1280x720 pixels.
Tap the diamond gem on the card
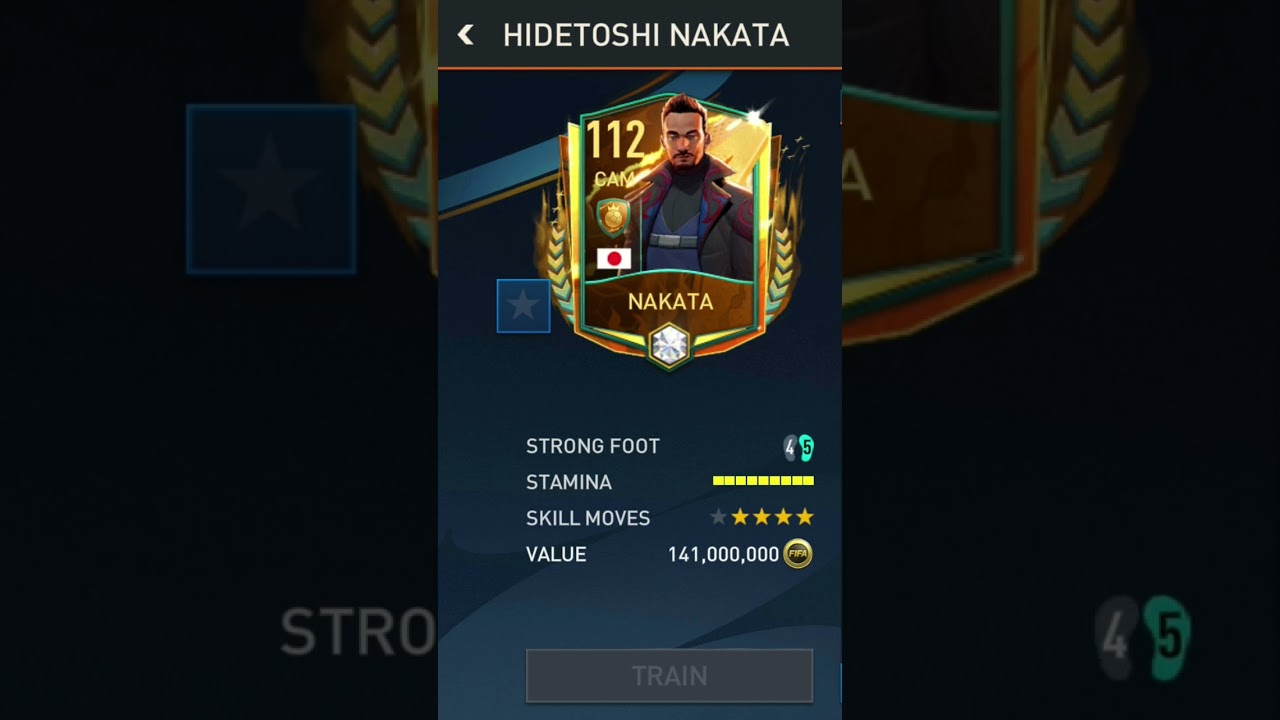coord(669,345)
